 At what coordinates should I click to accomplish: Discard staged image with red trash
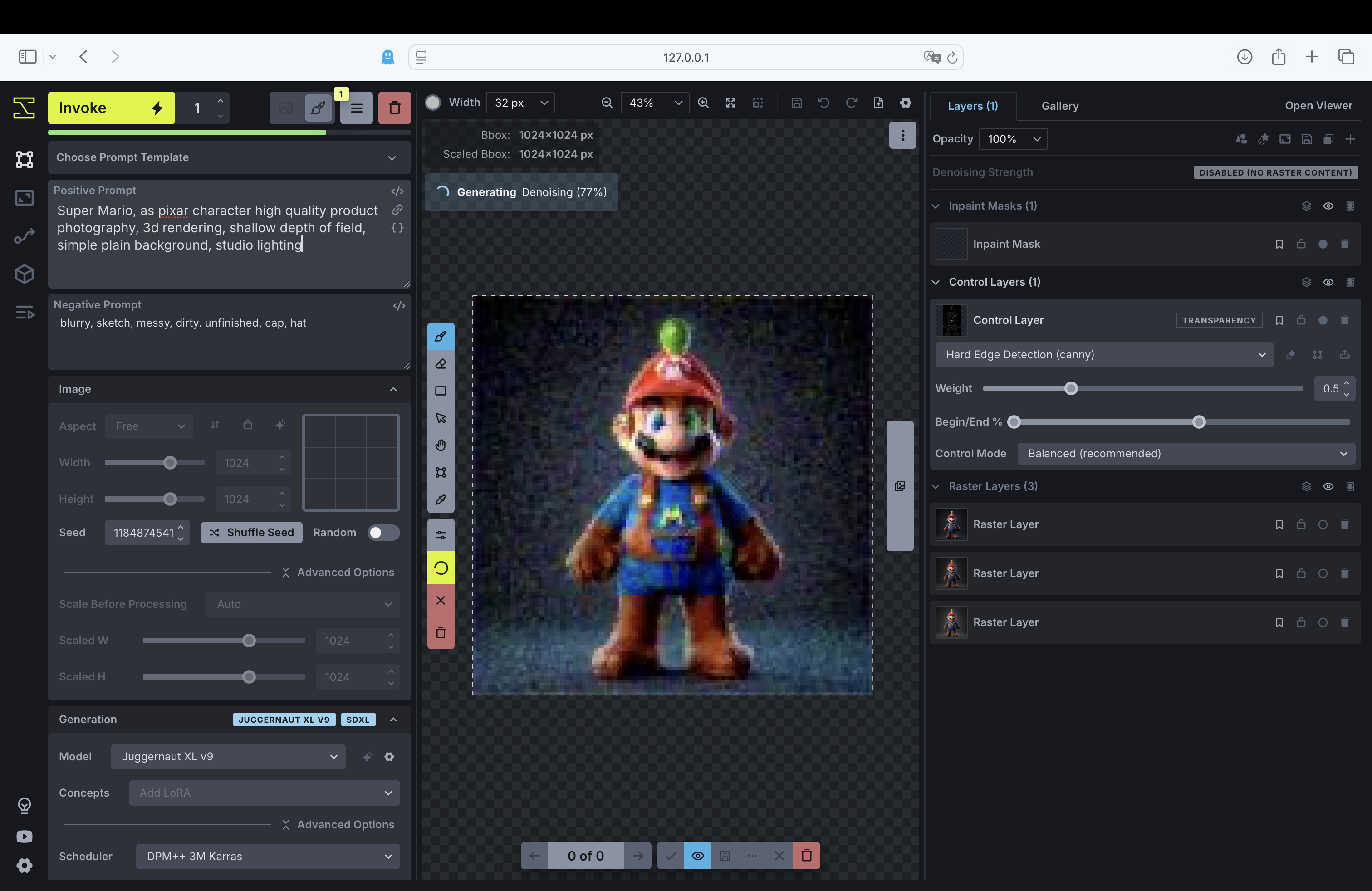806,855
